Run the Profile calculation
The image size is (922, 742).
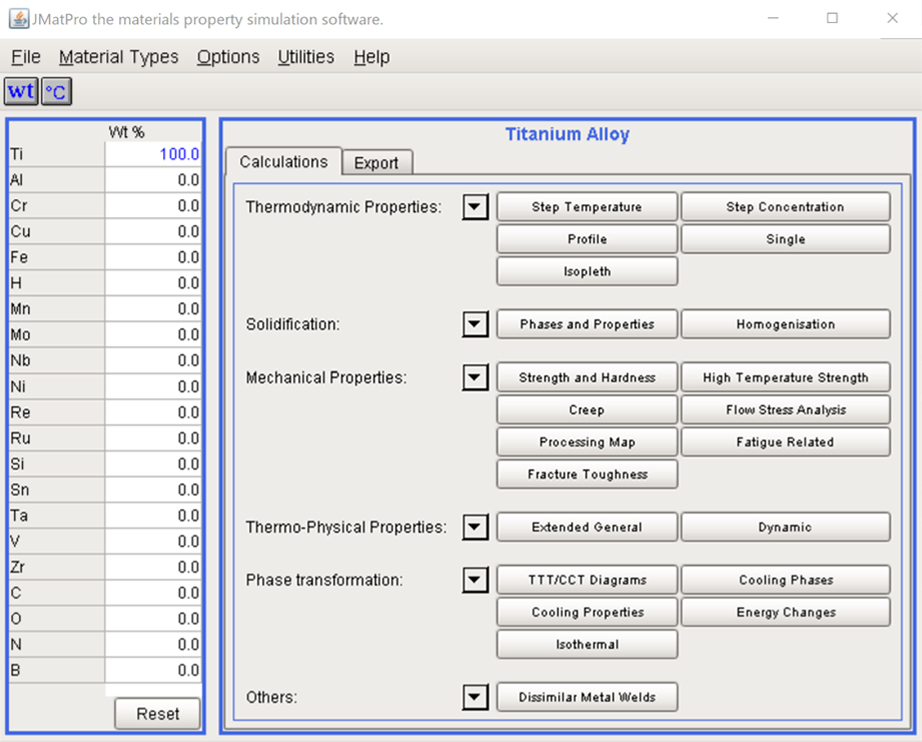click(x=587, y=239)
